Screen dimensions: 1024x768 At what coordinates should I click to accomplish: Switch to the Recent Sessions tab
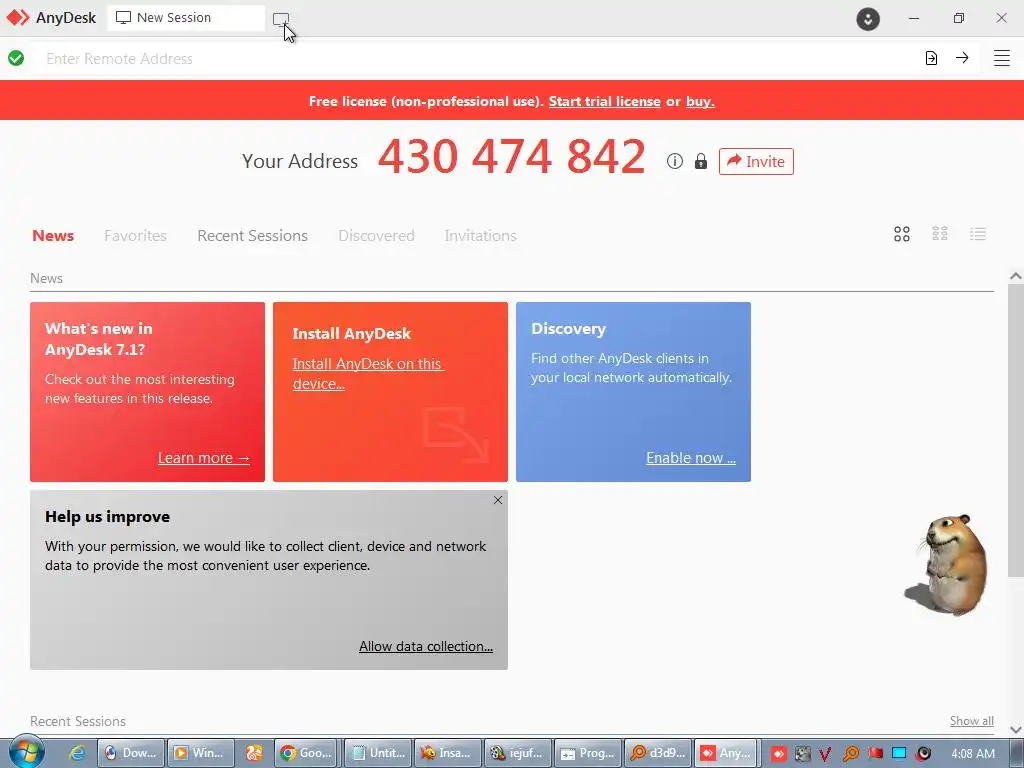(x=252, y=236)
